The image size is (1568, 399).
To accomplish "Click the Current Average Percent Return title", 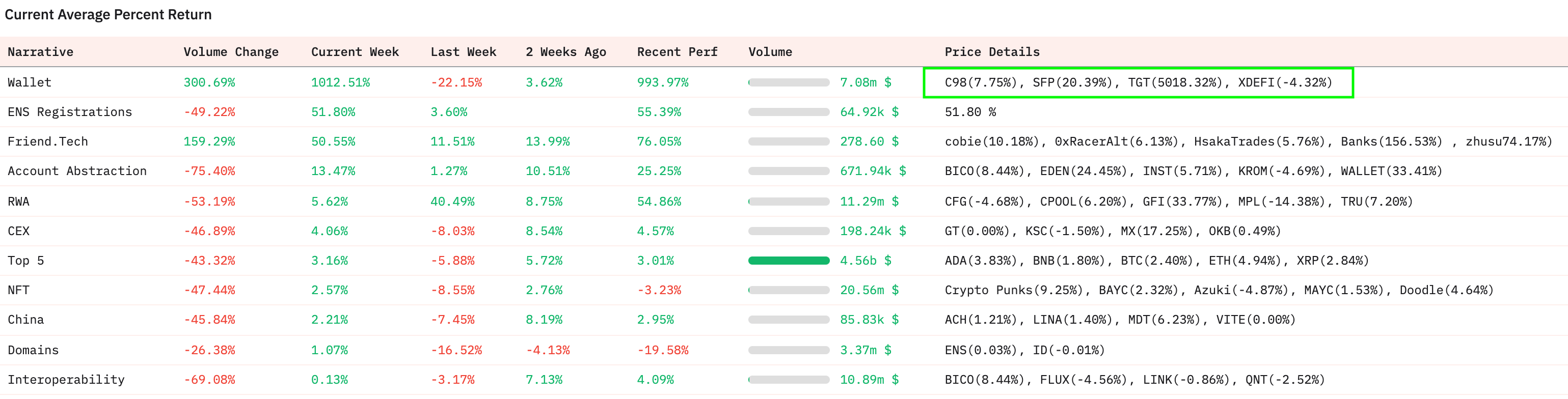I will tap(109, 15).
